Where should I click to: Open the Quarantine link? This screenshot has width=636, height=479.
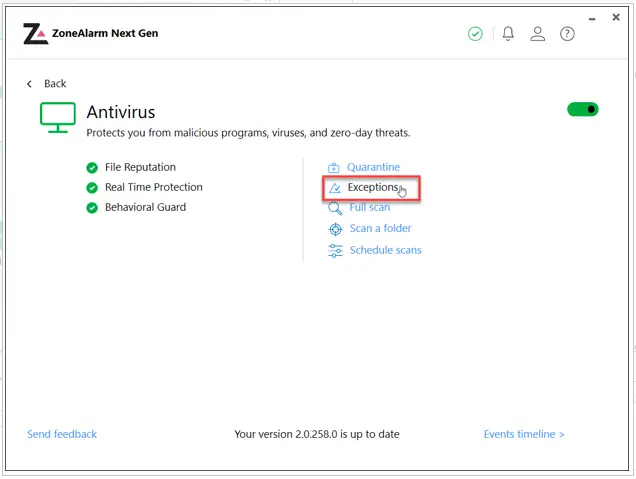(x=373, y=167)
